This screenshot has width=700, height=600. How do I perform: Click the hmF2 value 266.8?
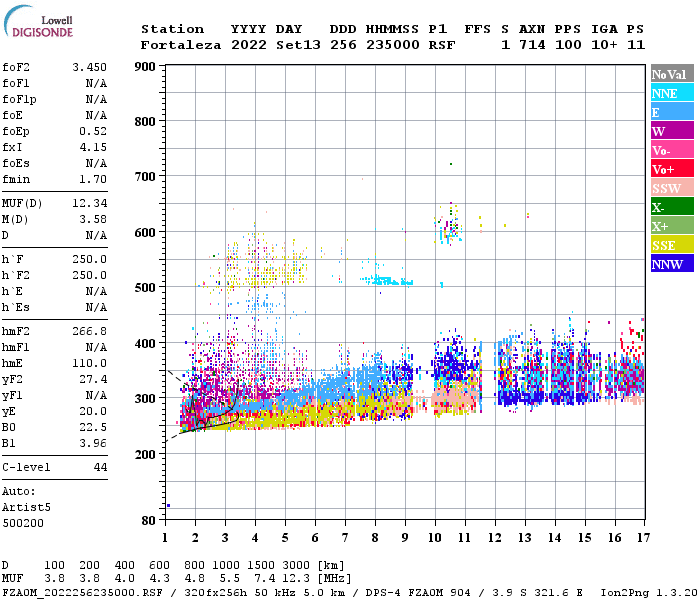point(90,331)
